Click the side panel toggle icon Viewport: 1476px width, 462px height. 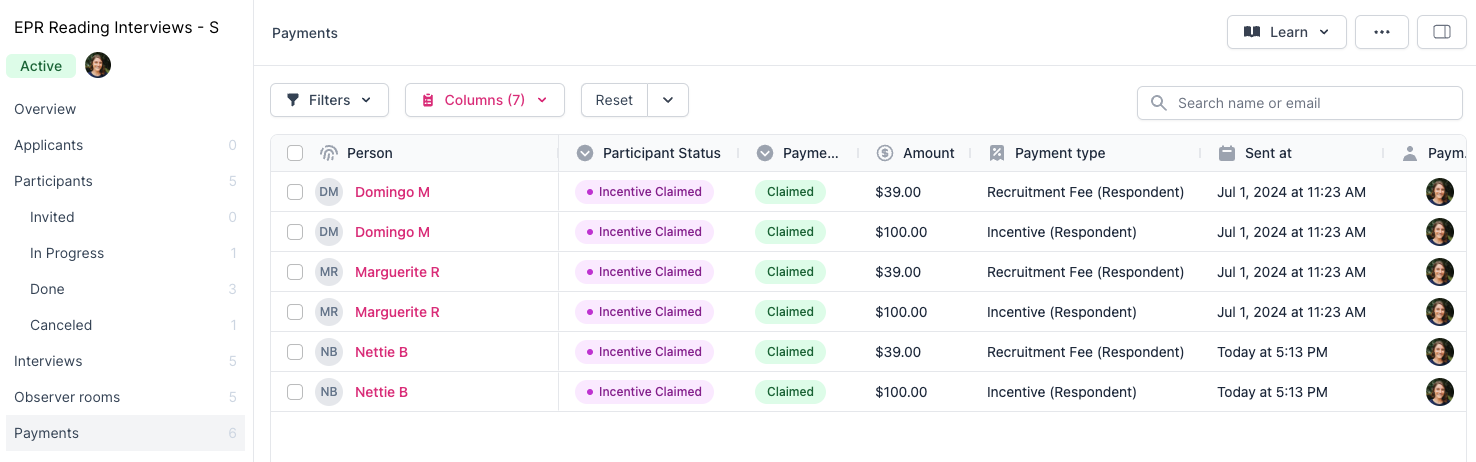1441,32
